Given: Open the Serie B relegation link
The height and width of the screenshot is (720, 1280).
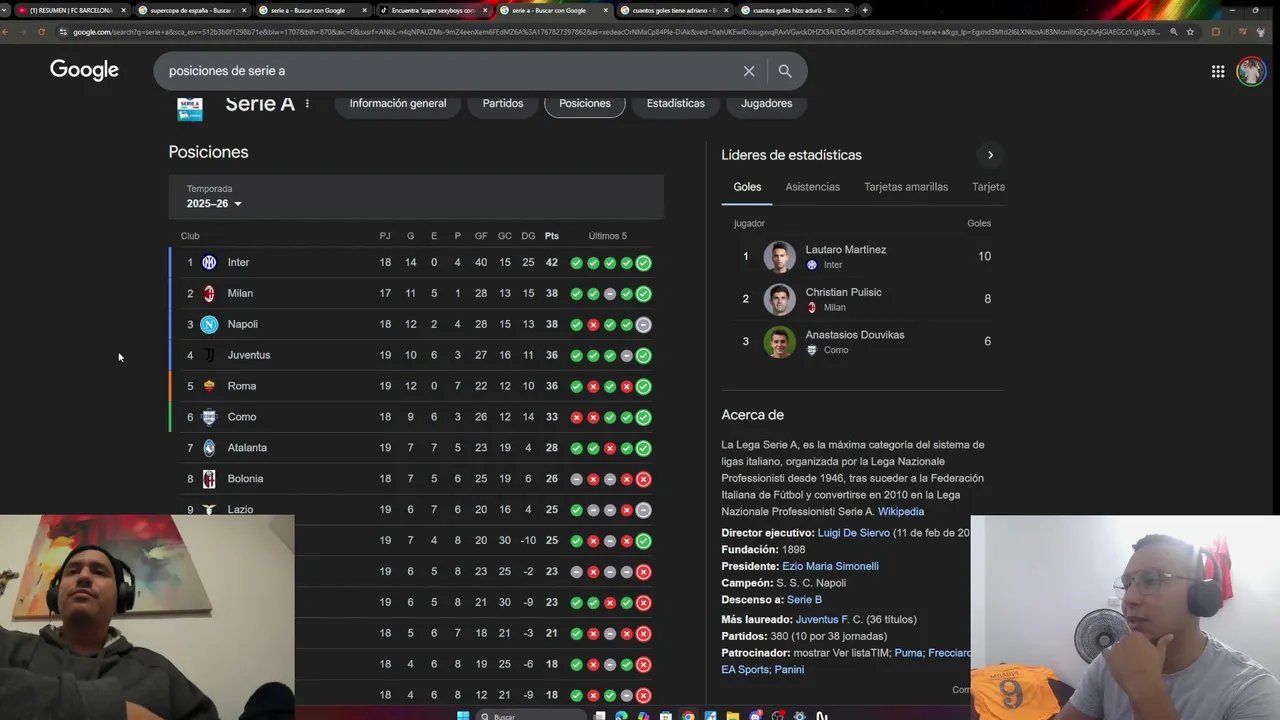Looking at the screenshot, I should [x=804, y=600].
